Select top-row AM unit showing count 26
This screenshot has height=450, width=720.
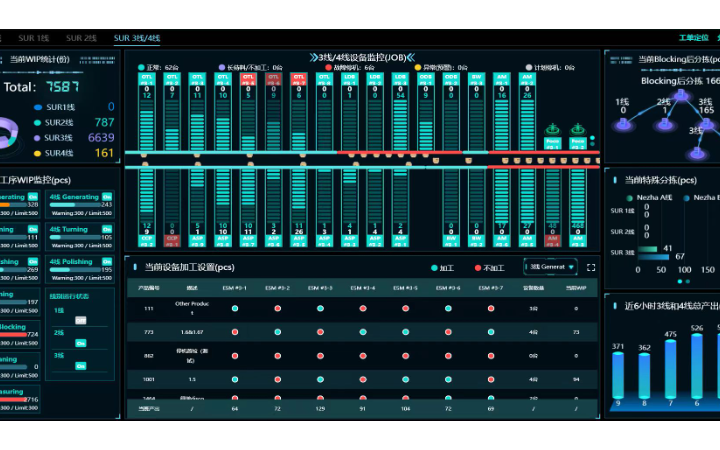(x=527, y=111)
